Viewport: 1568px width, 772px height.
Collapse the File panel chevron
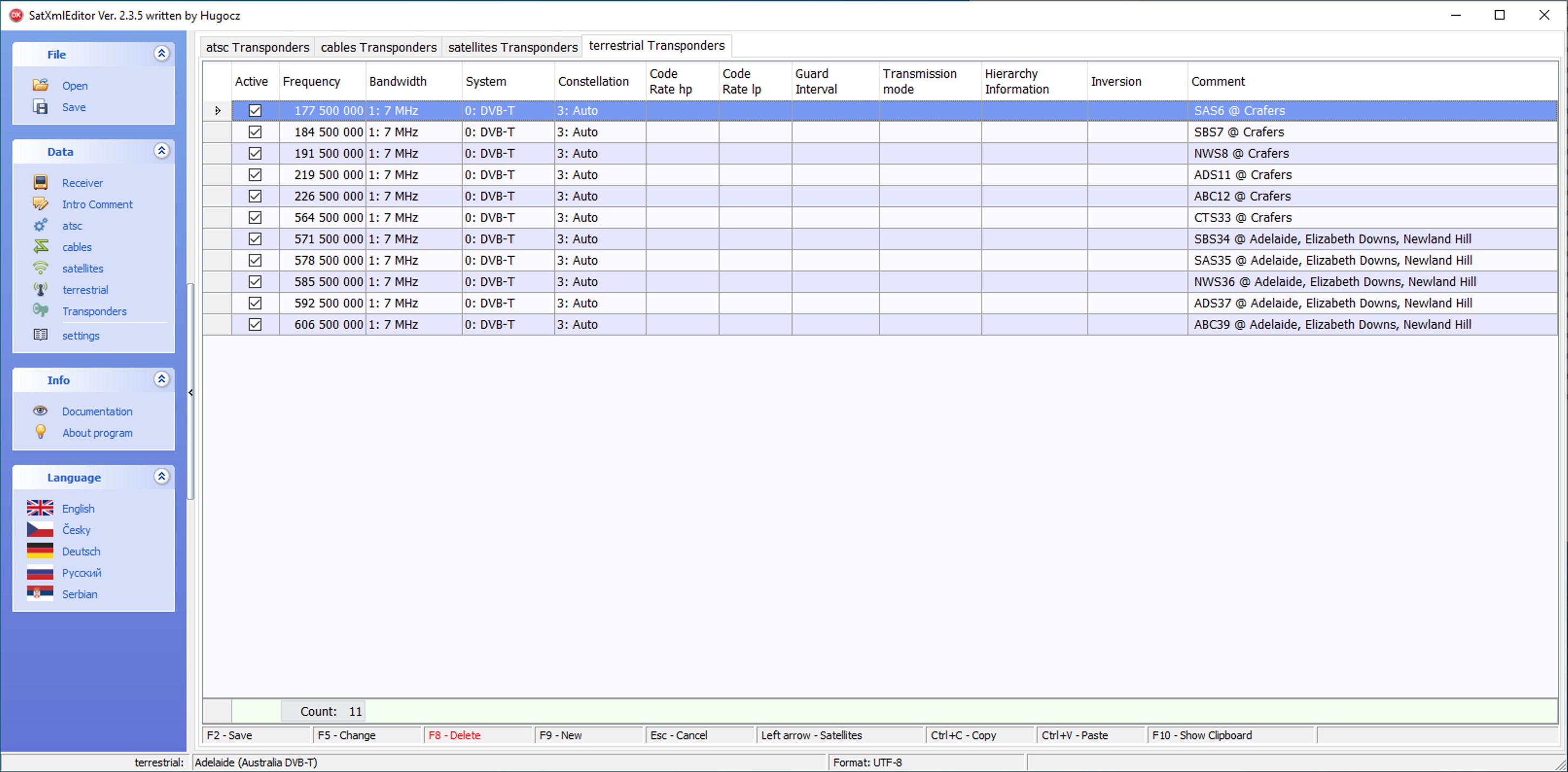click(162, 53)
